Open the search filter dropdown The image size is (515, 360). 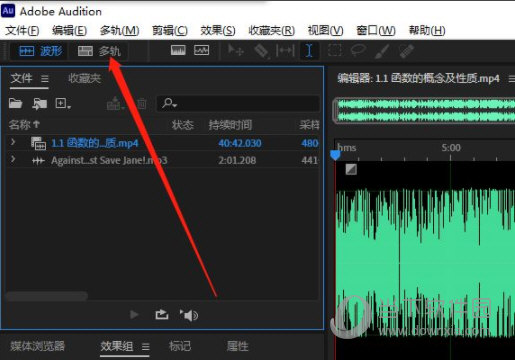[x=169, y=104]
